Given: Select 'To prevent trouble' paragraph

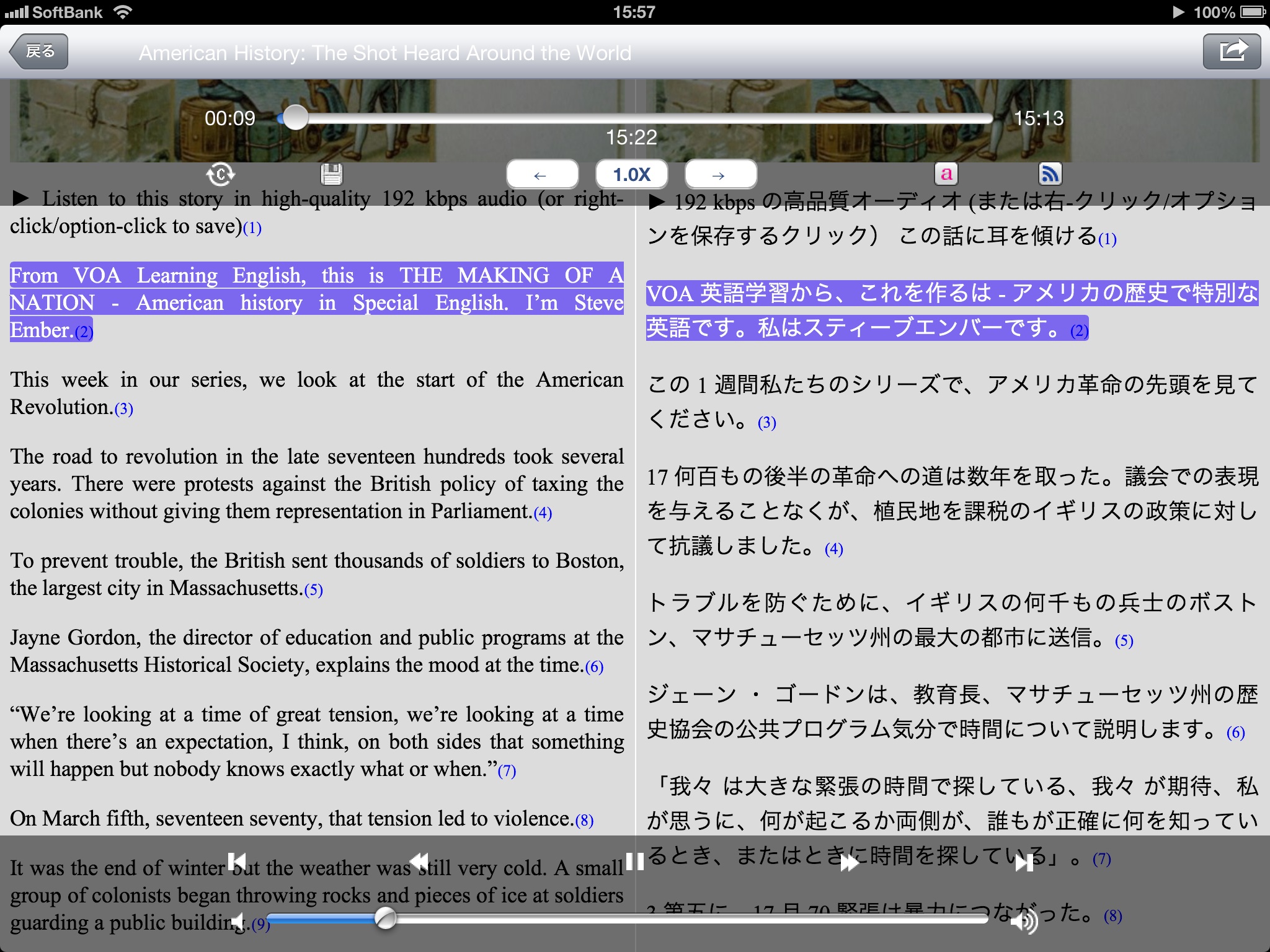Looking at the screenshot, I should pos(317,574).
